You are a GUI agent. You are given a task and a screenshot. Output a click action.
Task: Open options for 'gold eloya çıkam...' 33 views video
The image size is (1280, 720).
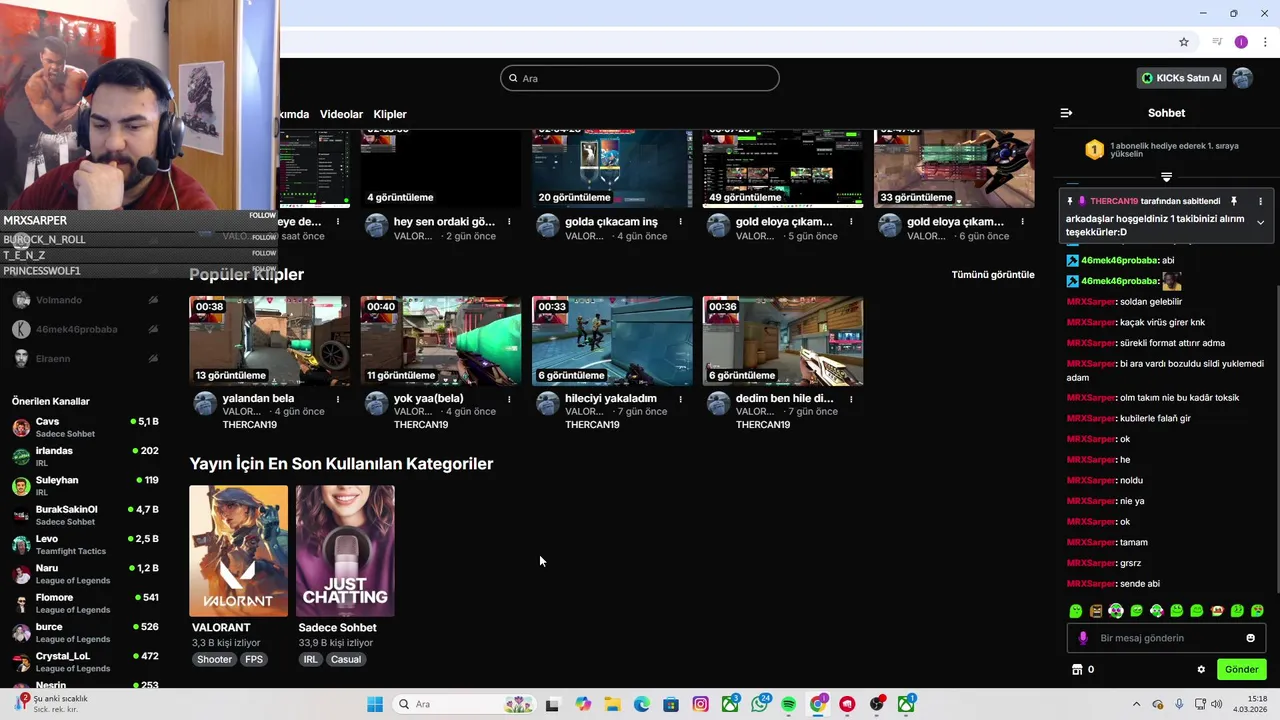click(x=1022, y=221)
